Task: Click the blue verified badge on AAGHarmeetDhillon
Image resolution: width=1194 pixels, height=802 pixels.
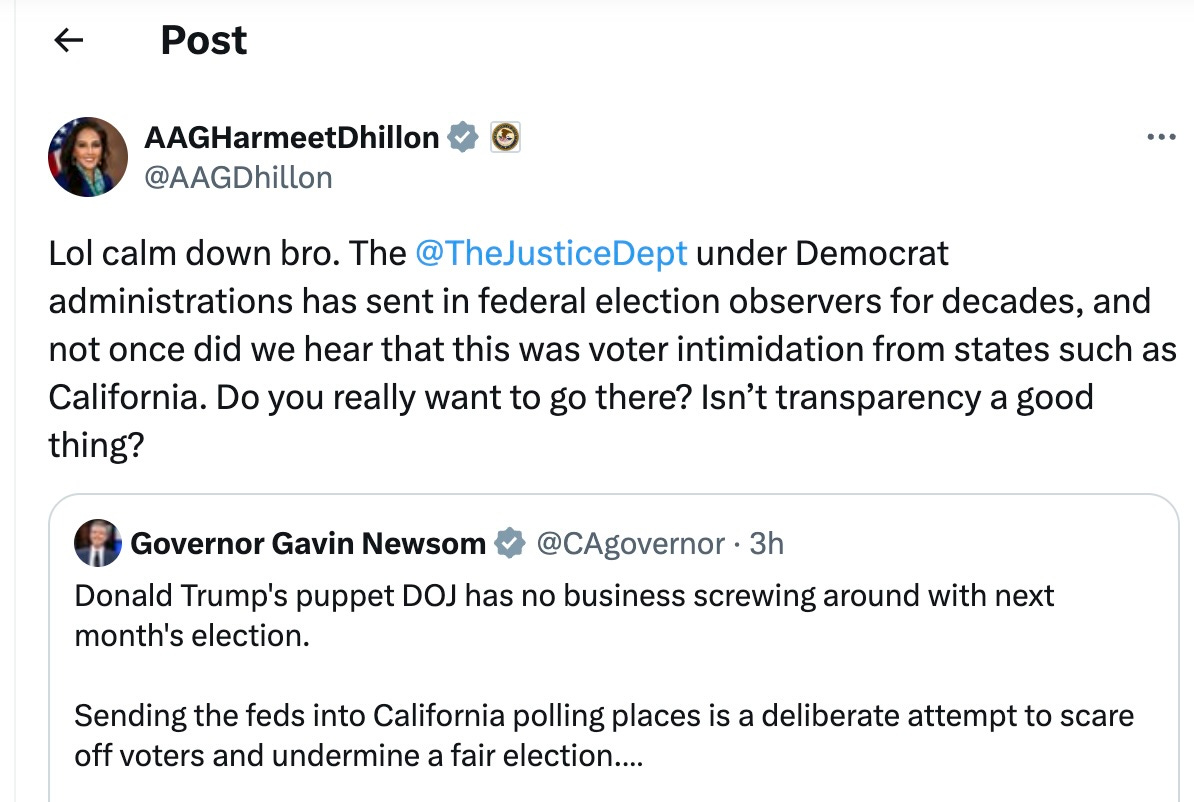Action: (461, 136)
